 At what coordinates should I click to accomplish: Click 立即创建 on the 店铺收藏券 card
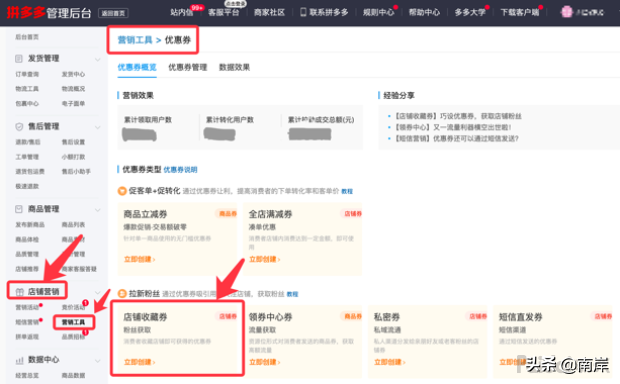pos(140,362)
